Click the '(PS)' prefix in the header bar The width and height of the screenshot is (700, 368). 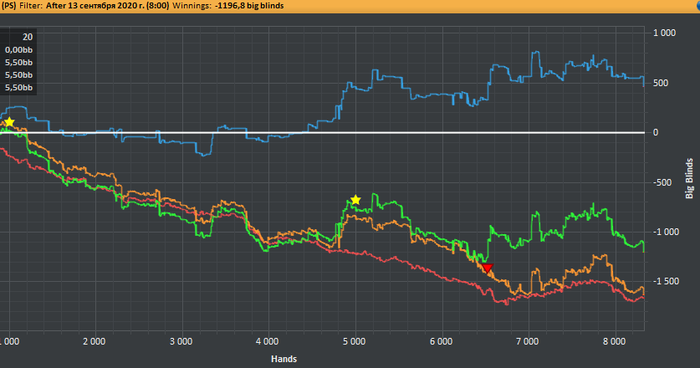pos(9,6)
